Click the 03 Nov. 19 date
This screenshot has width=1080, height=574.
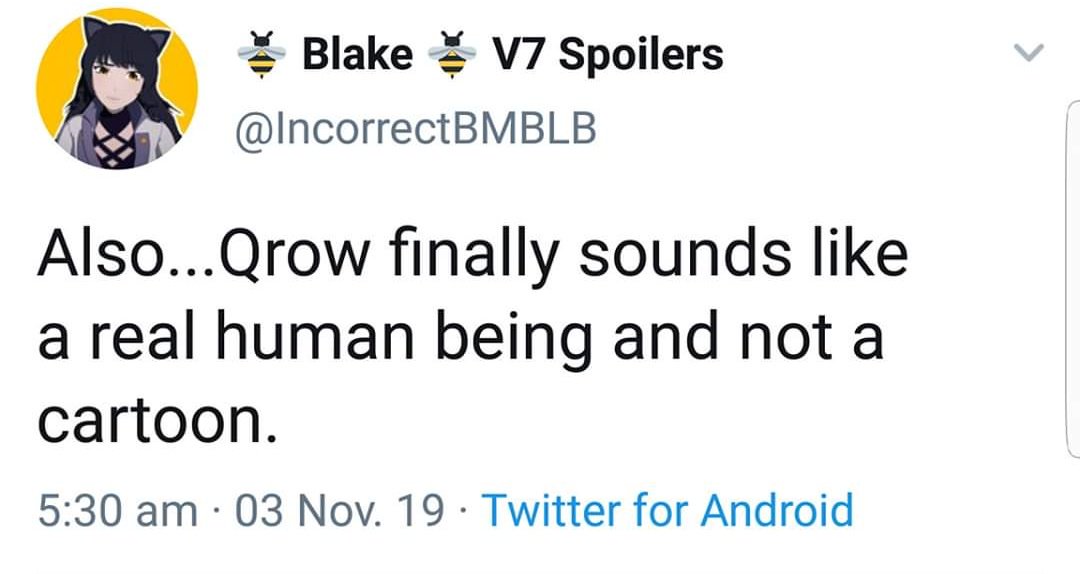(340, 511)
